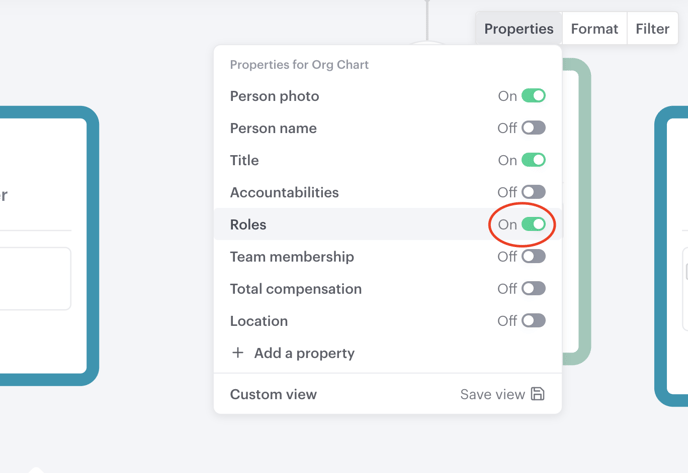The image size is (688, 473).
Task: Enable the Team membership toggle
Action: (x=534, y=256)
